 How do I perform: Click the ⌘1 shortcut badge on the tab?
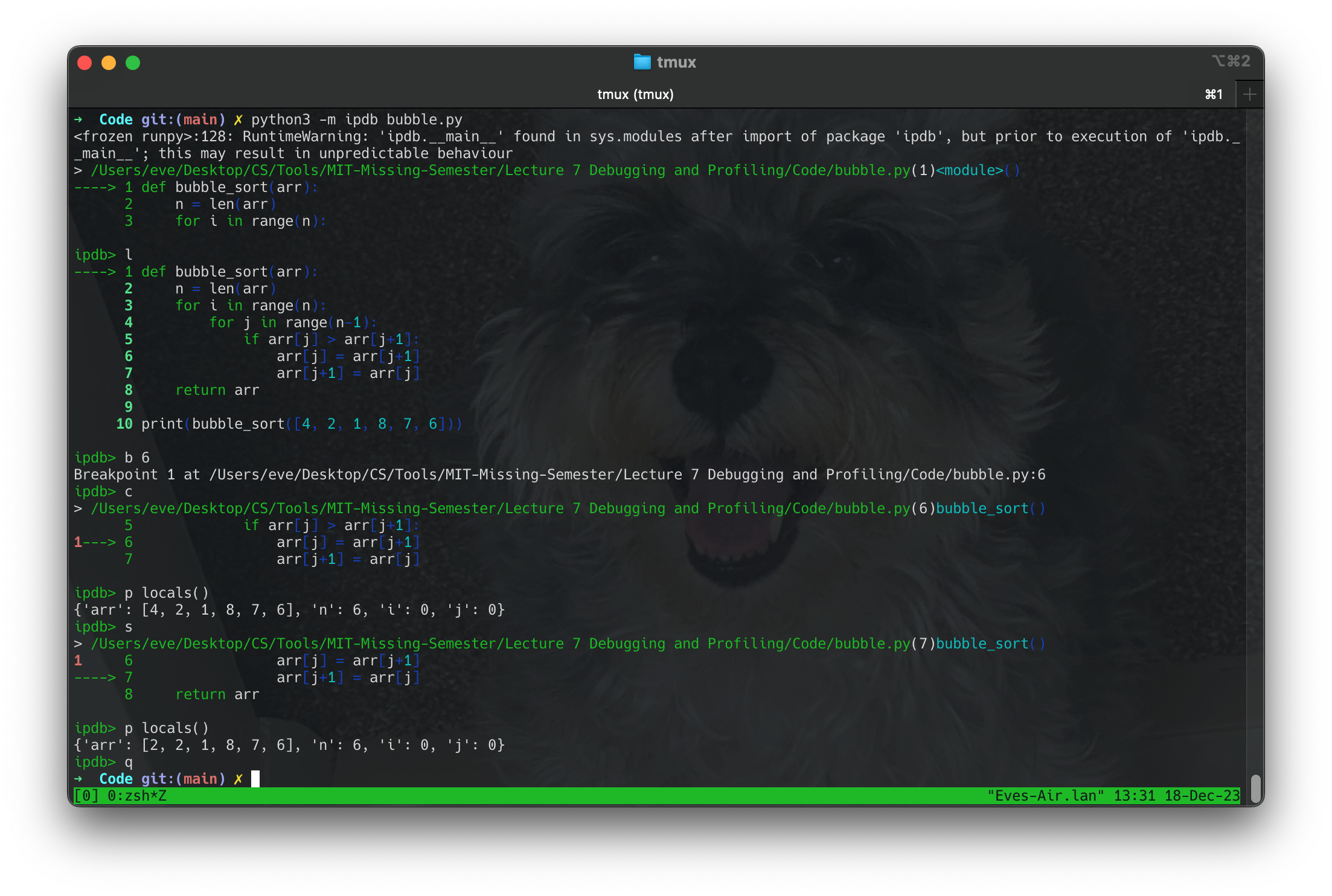click(x=1213, y=94)
